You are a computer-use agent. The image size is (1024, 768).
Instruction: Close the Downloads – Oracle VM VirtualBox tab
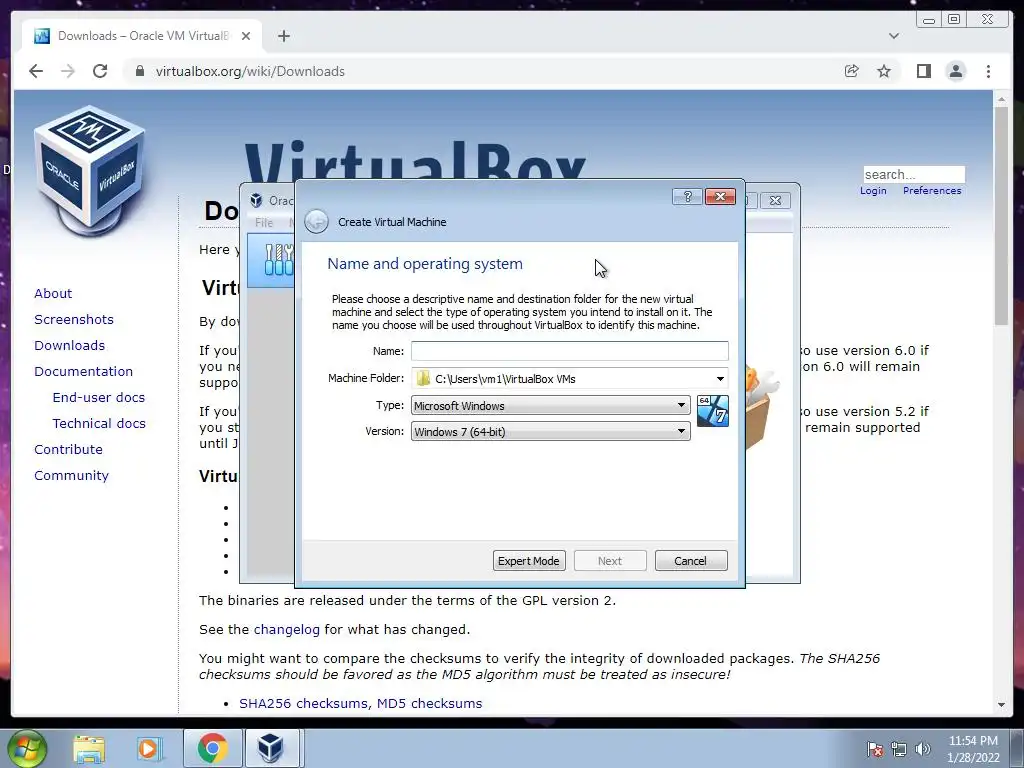point(246,36)
